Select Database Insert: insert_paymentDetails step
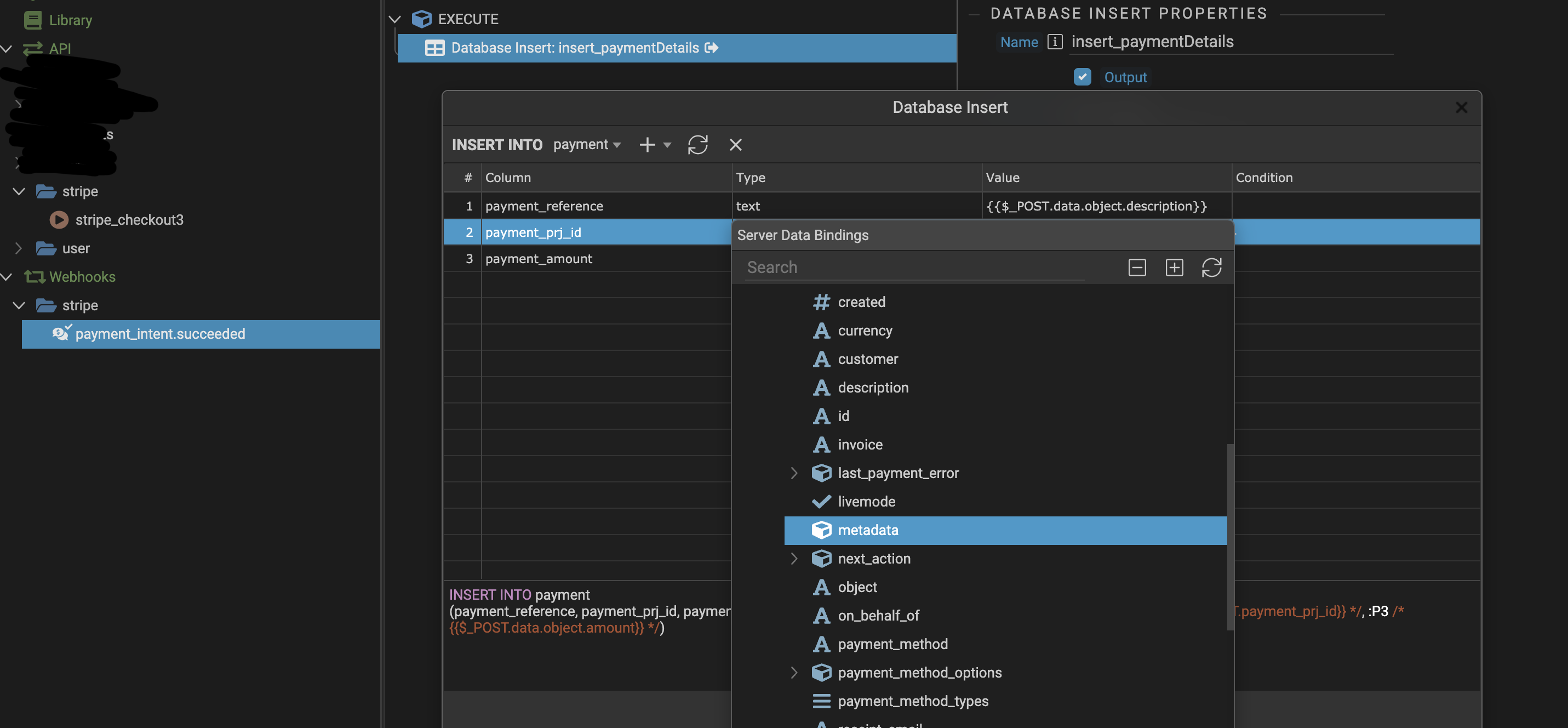The width and height of the screenshot is (1568, 728). click(677, 48)
